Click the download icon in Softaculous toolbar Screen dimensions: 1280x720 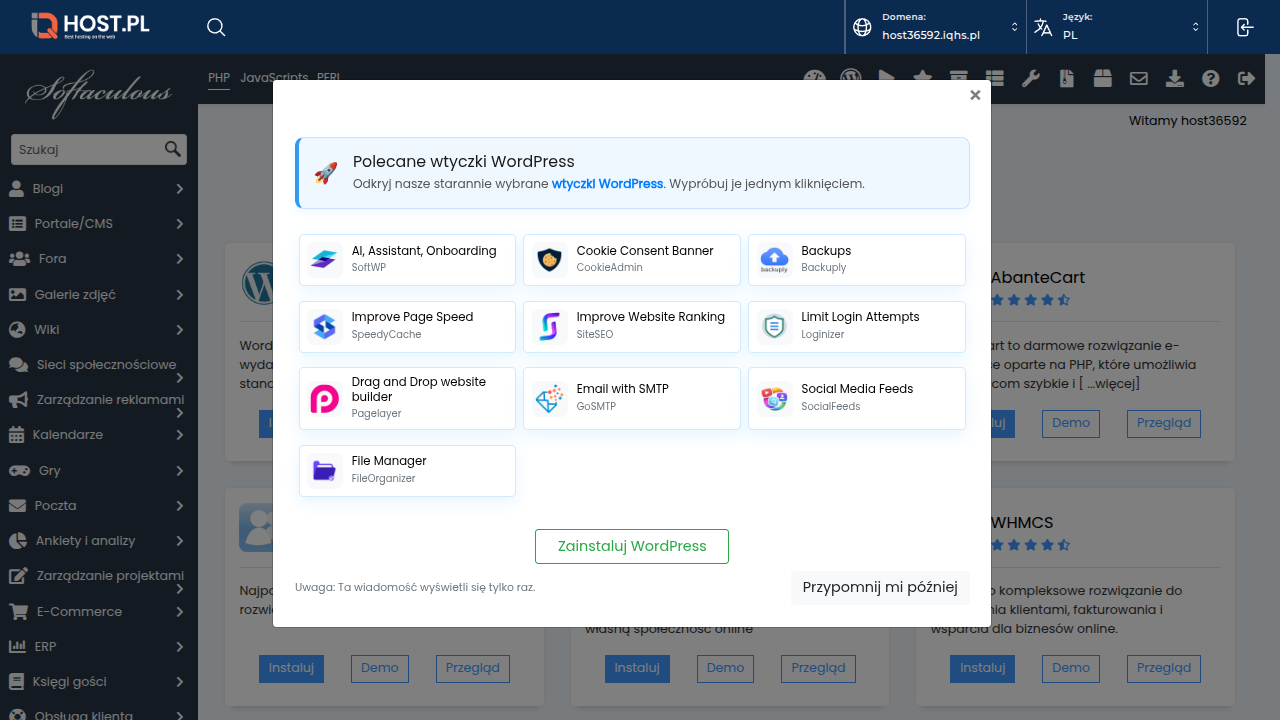[x=1175, y=78]
